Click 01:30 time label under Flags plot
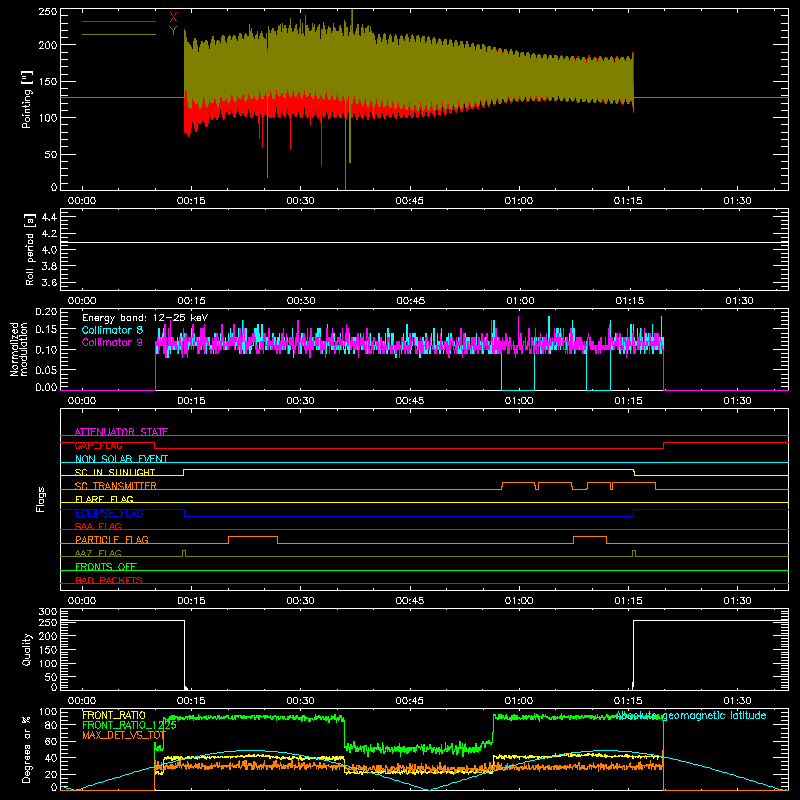This screenshot has height=800, width=800. tap(738, 601)
